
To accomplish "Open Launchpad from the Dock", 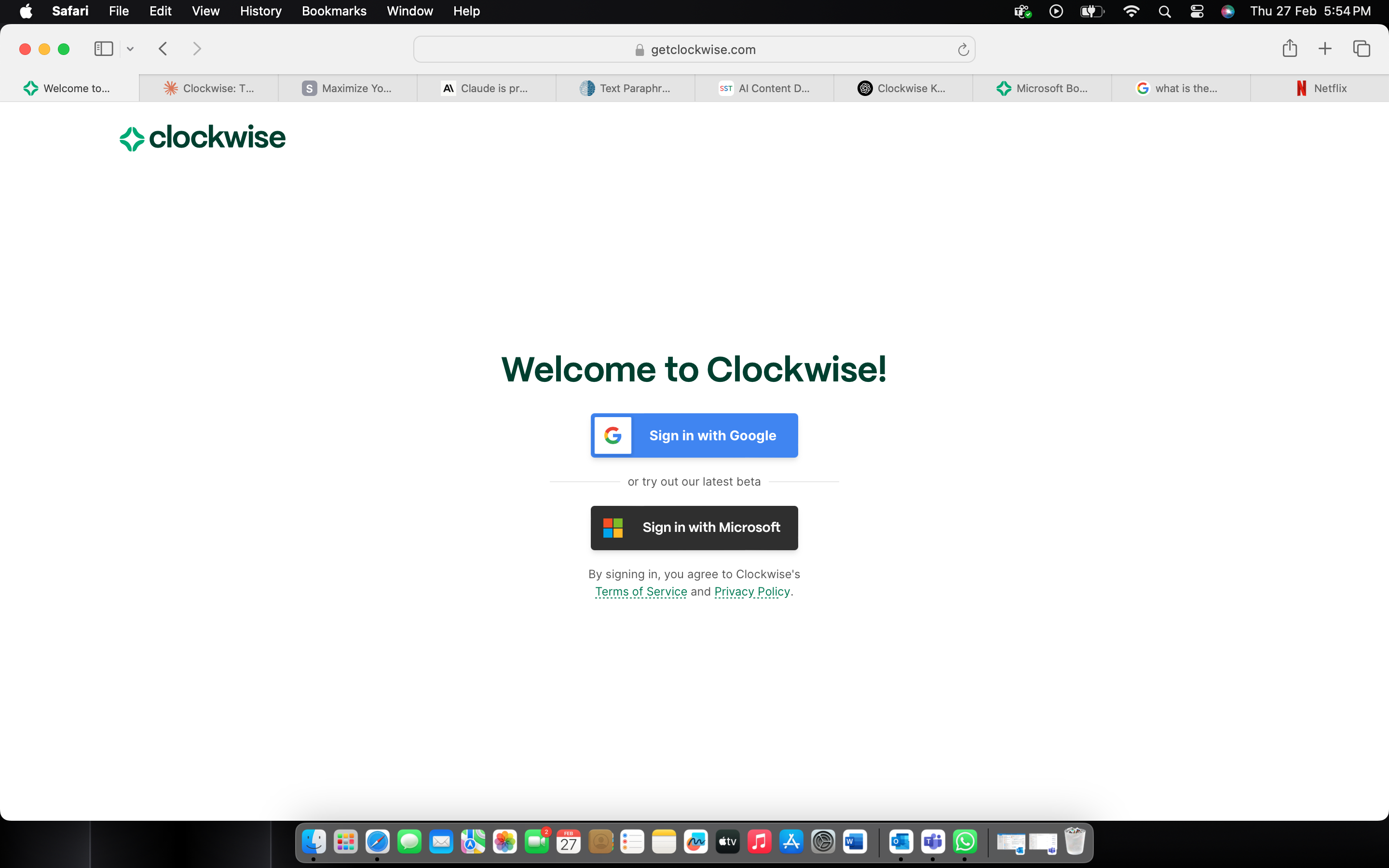I will coord(345,842).
